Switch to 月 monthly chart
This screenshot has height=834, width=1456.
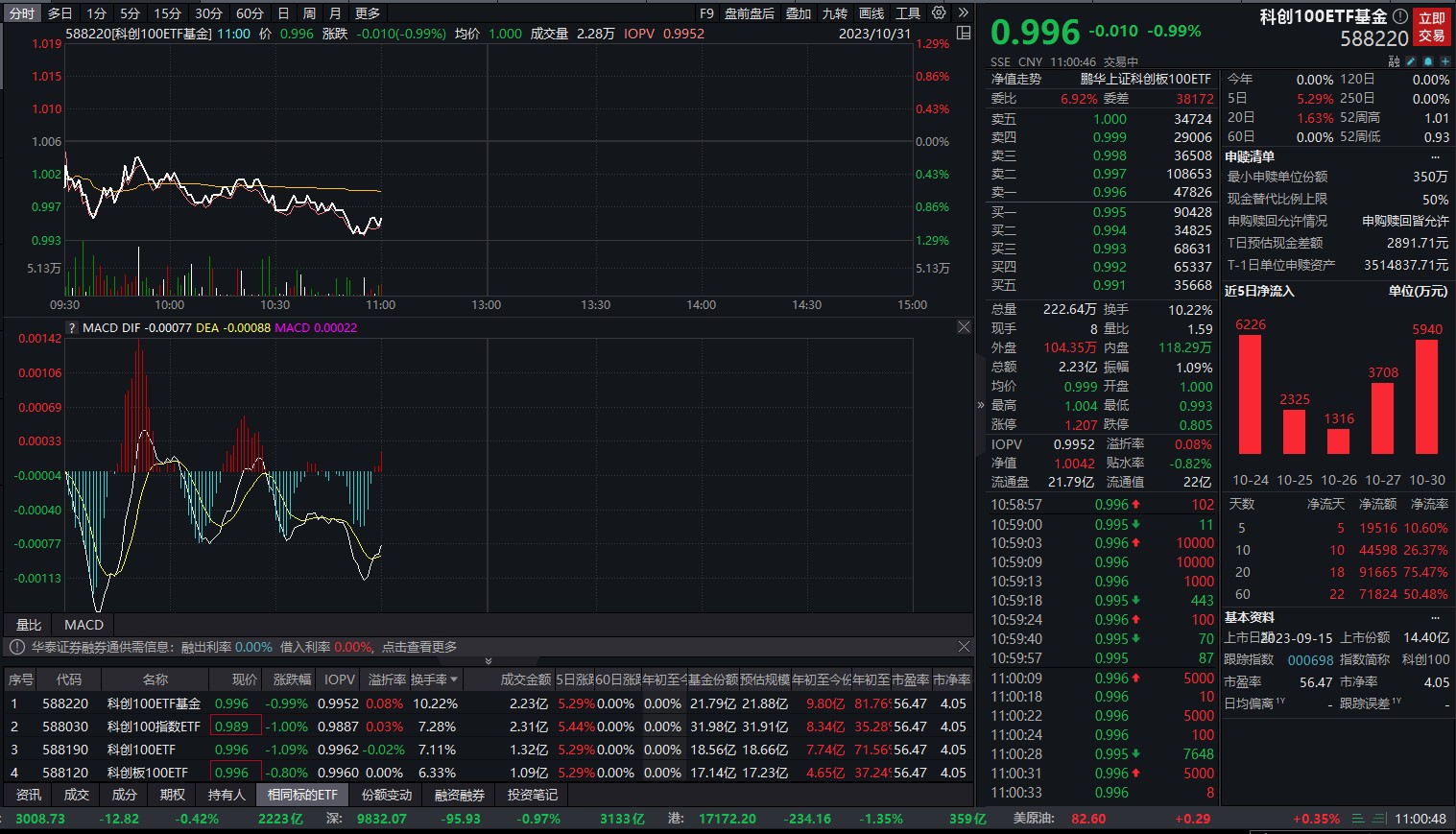(335, 12)
